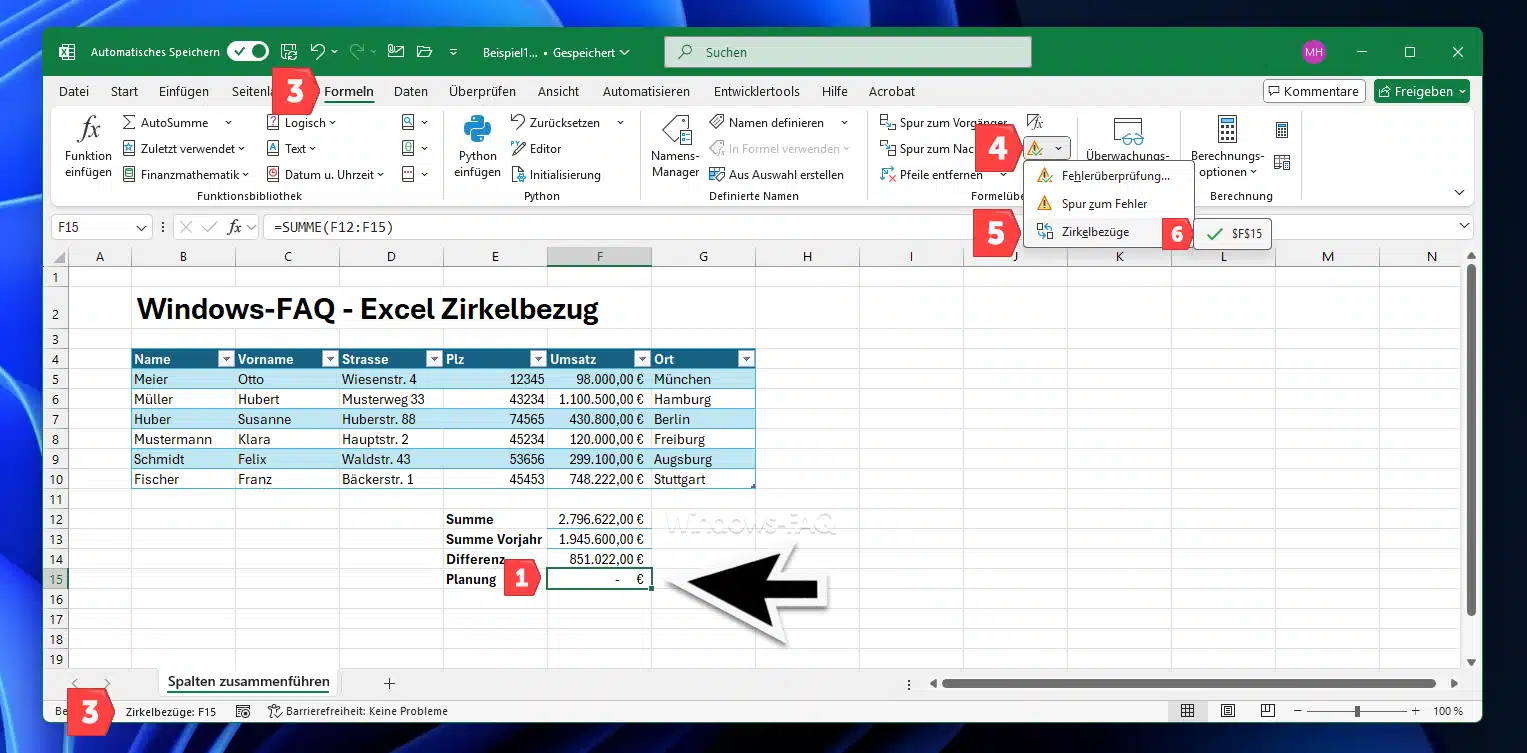Open the Namens-Manager
The width and height of the screenshot is (1527, 753).
pyautogui.click(x=675, y=132)
